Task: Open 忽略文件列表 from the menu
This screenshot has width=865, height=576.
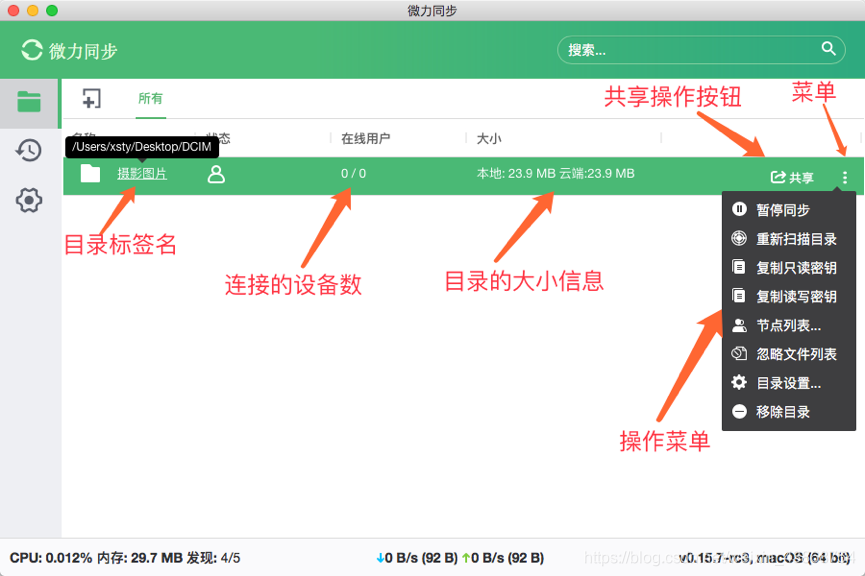Action: pyautogui.click(x=789, y=354)
